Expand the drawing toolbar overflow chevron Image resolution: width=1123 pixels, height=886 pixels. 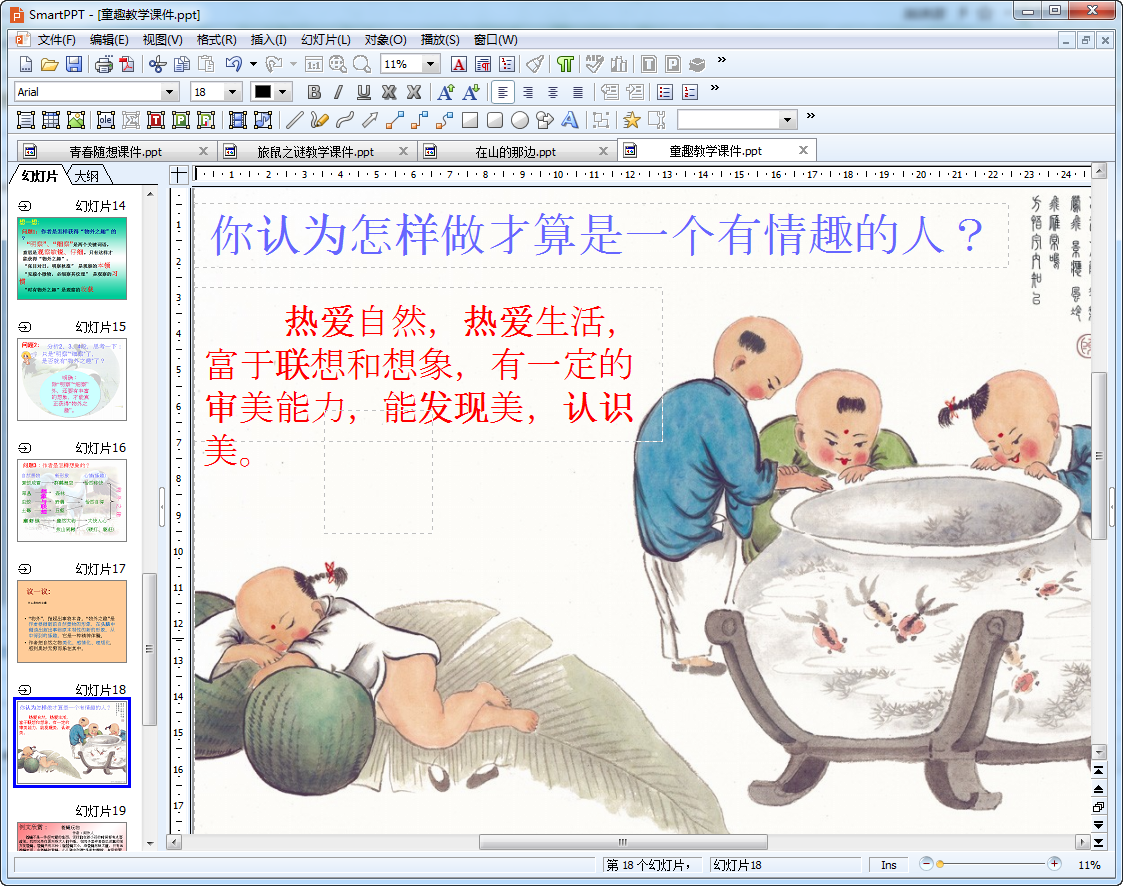811,115
